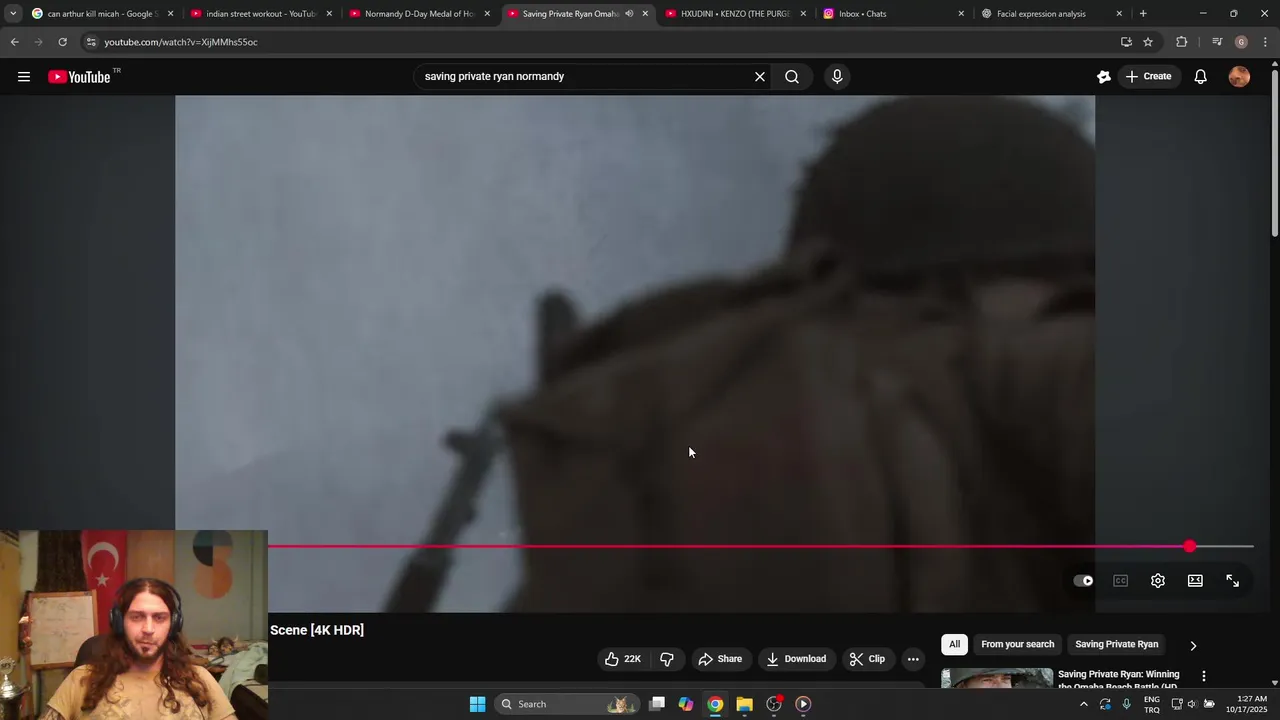The height and width of the screenshot is (720, 1280).
Task: Create a Clip of the video
Action: point(867,659)
